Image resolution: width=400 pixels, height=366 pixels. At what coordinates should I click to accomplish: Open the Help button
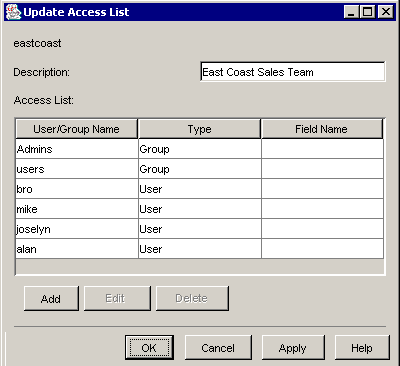click(362, 348)
